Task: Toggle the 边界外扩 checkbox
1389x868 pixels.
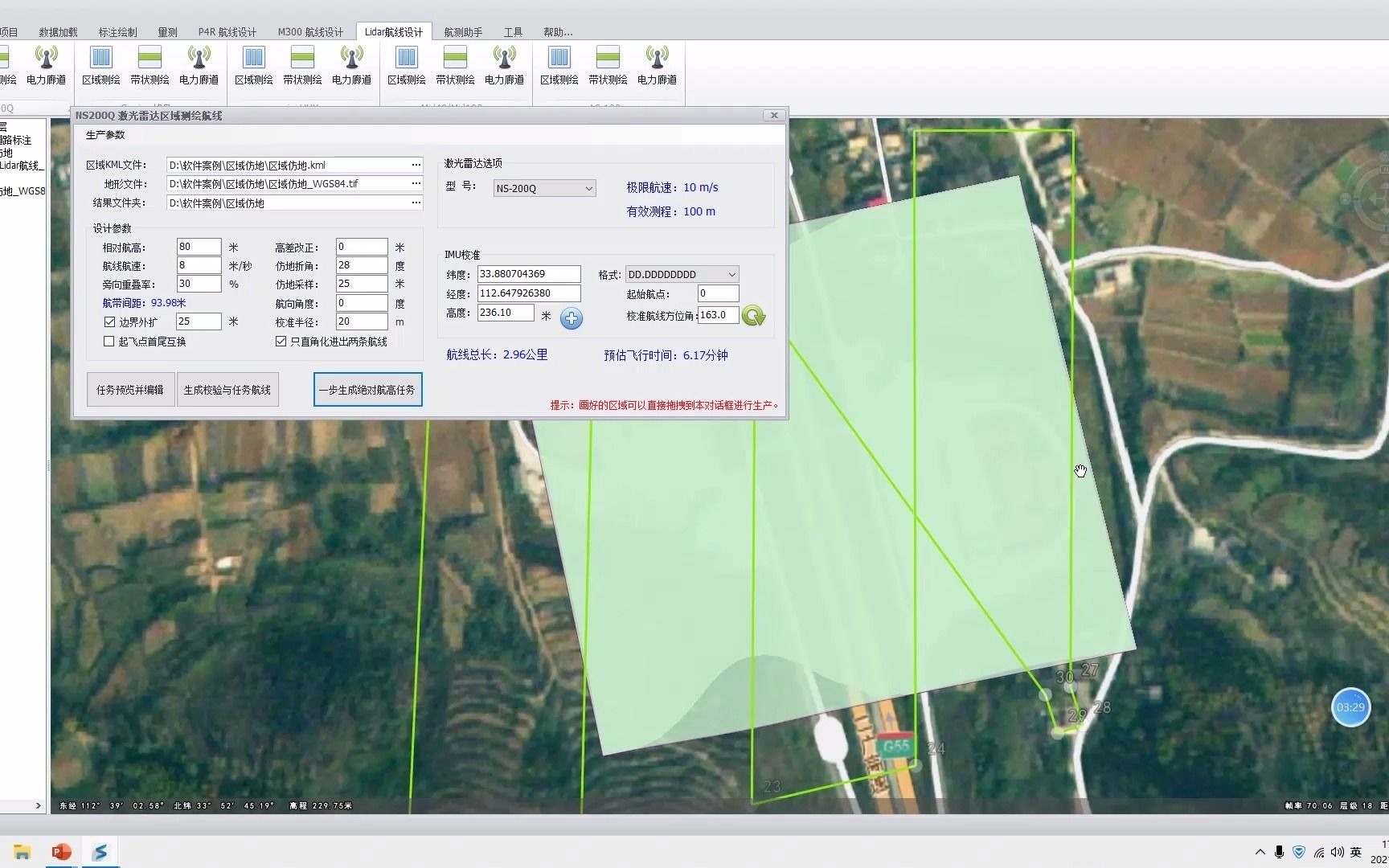Action: pyautogui.click(x=109, y=321)
